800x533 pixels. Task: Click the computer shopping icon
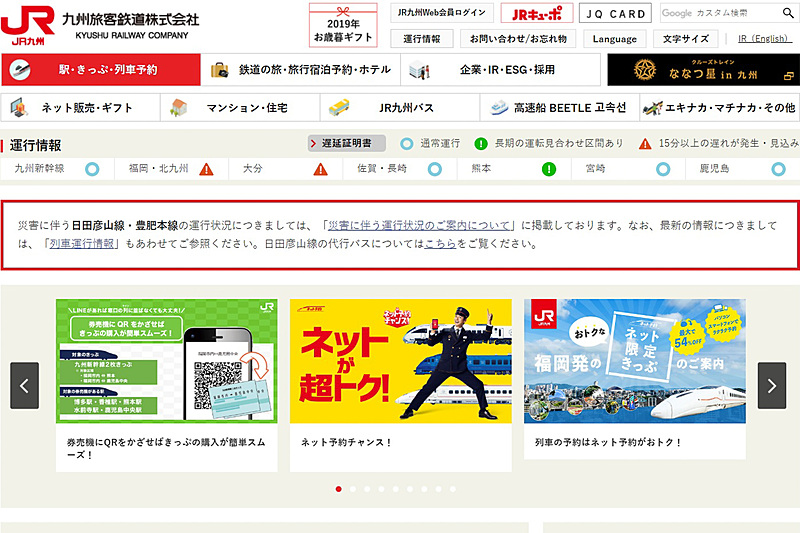coord(19,108)
